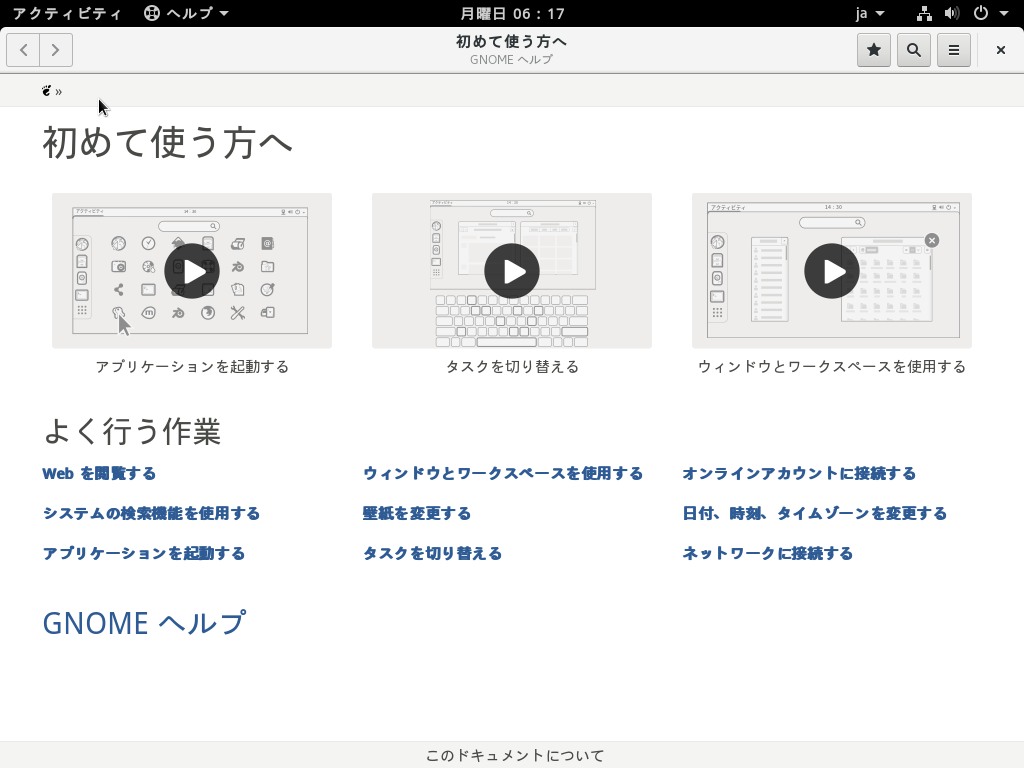Click the network status icon

924,13
